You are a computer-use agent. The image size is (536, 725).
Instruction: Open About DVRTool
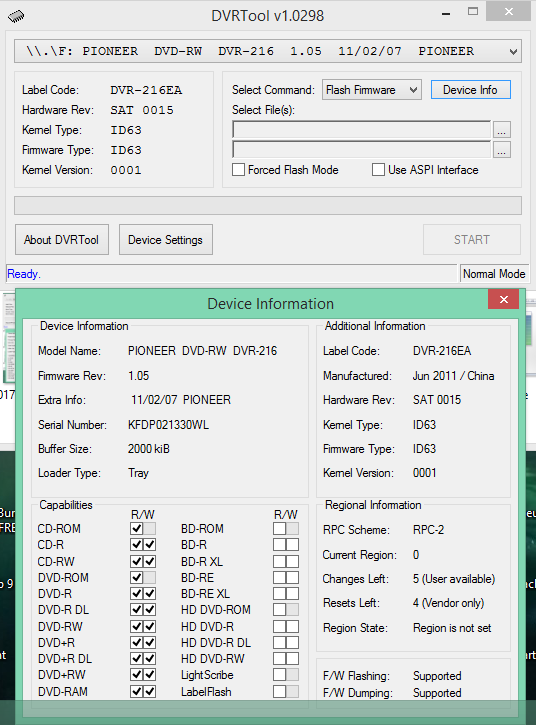coord(62,240)
